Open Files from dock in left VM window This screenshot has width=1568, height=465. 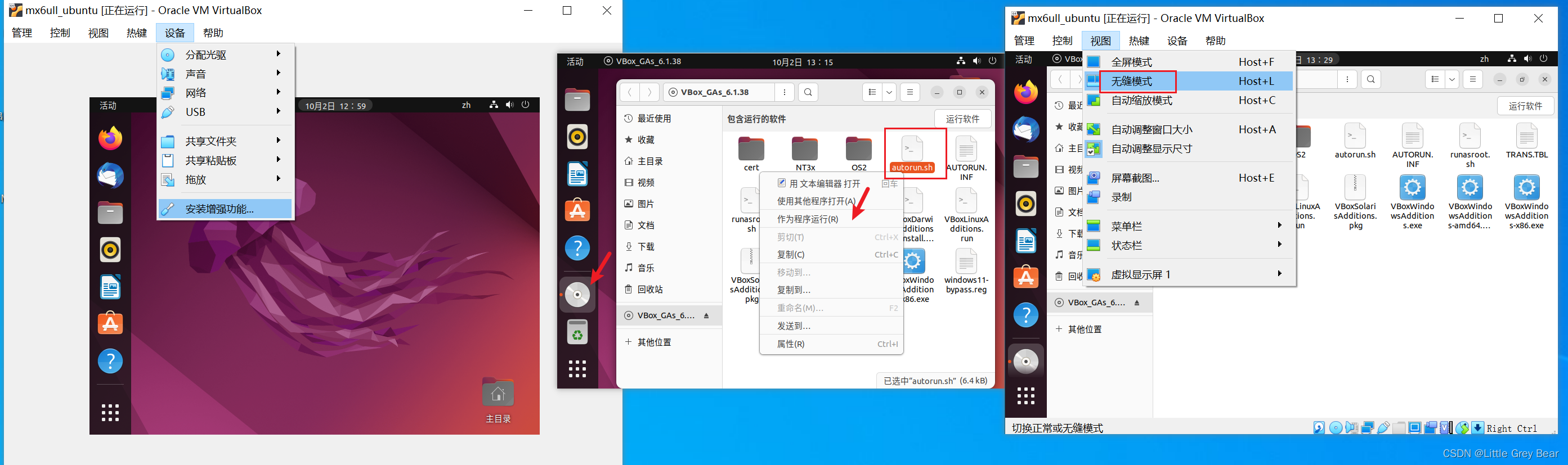pos(110,213)
